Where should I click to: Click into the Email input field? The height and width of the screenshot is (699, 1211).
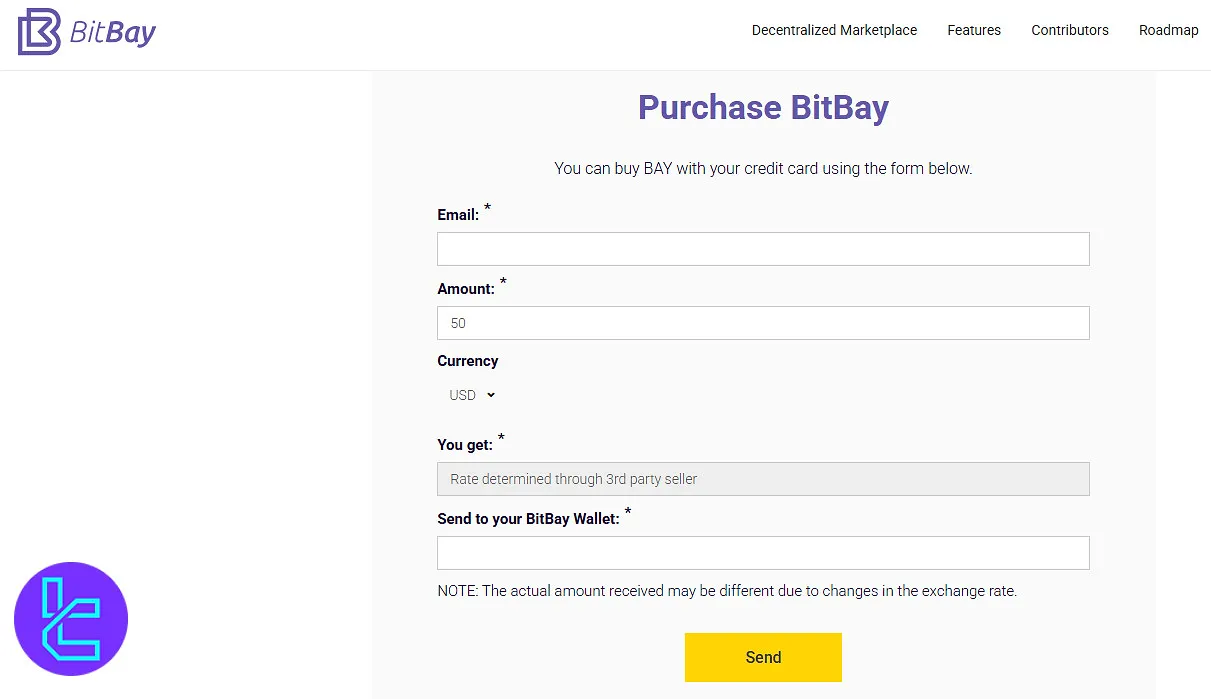pyautogui.click(x=763, y=248)
